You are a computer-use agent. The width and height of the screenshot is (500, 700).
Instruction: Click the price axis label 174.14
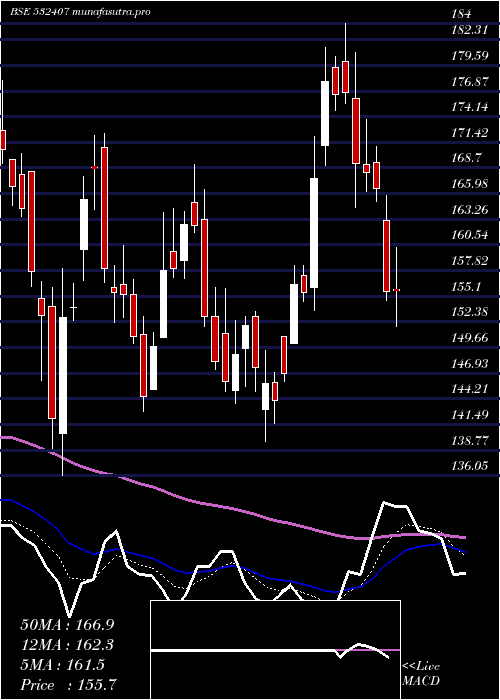[x=469, y=107]
